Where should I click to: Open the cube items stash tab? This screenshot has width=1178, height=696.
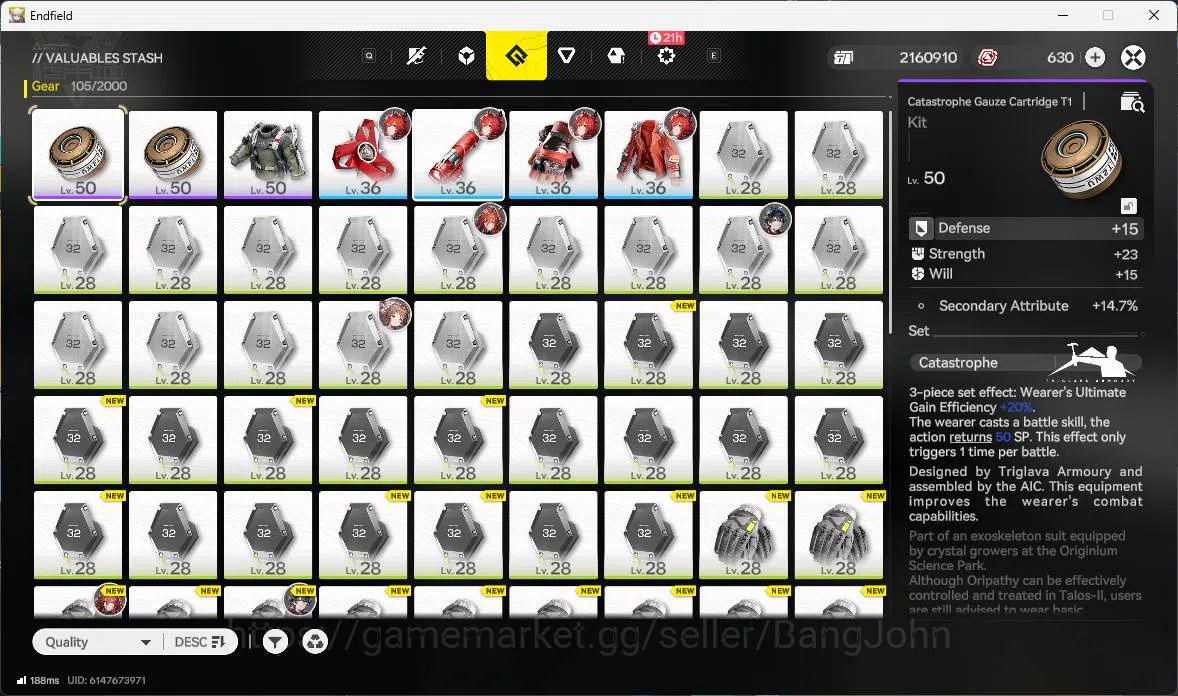(x=467, y=56)
